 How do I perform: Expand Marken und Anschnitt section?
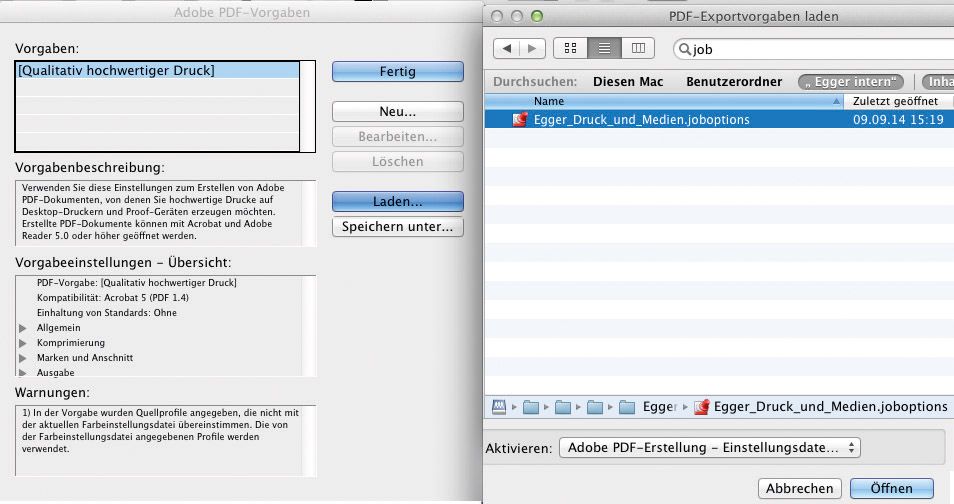click(x=23, y=358)
